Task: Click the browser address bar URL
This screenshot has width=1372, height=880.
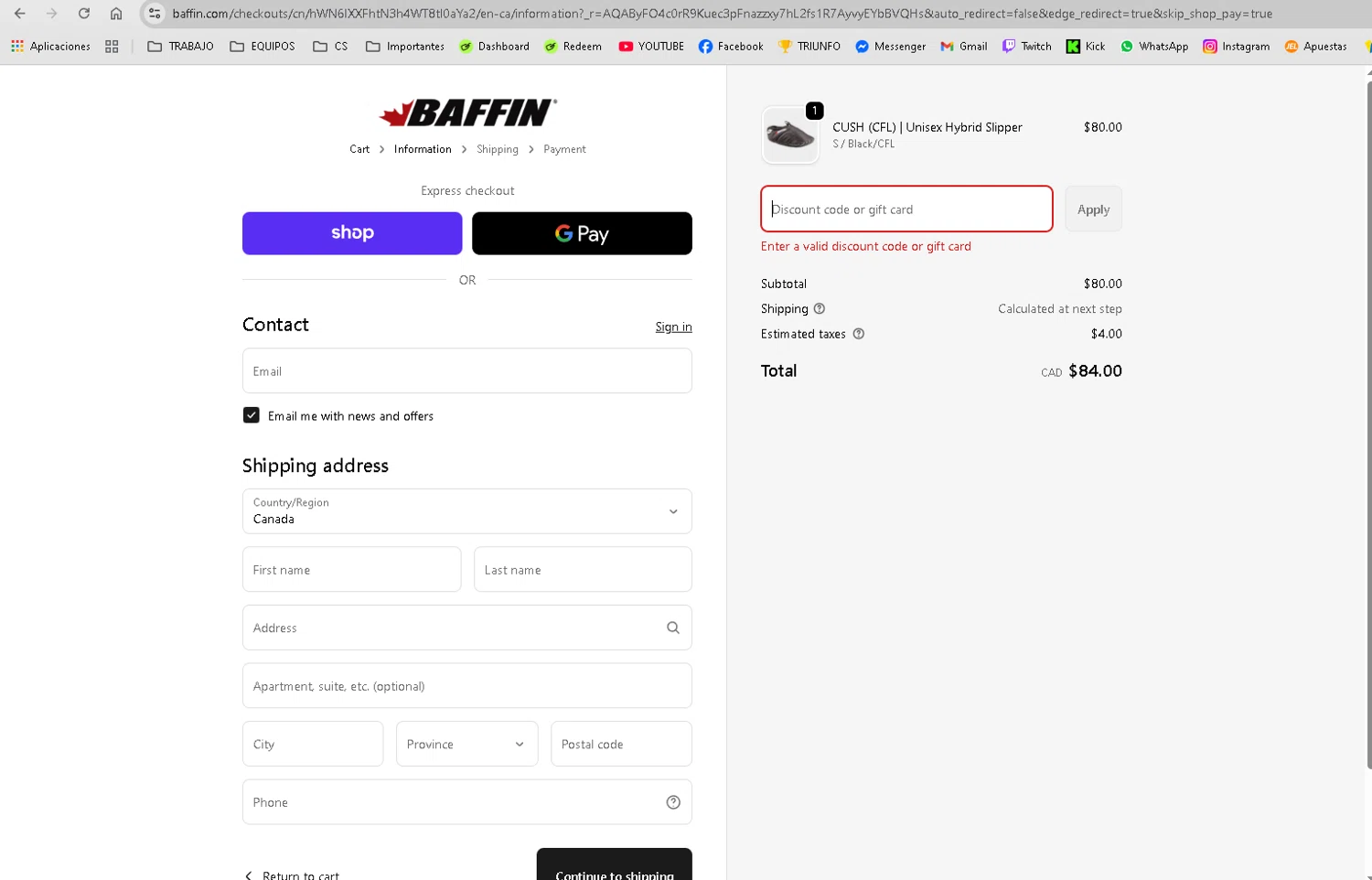Action: click(722, 14)
